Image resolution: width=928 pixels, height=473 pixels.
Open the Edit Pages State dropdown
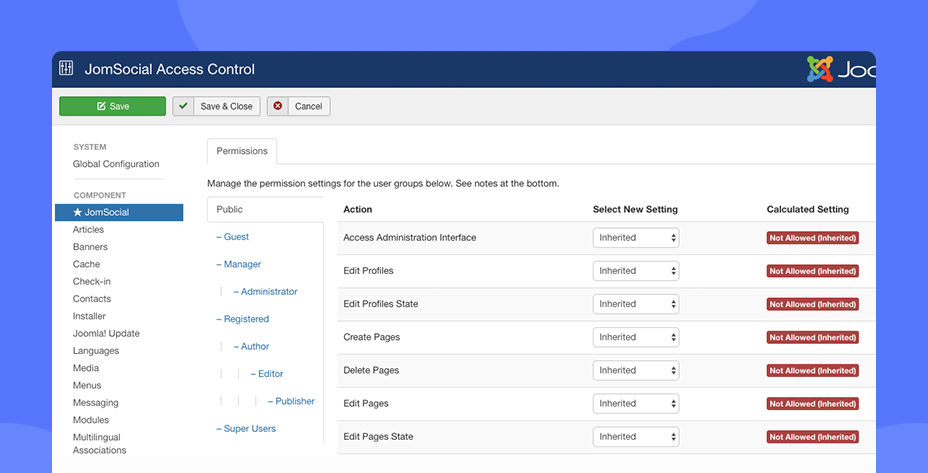tap(636, 437)
